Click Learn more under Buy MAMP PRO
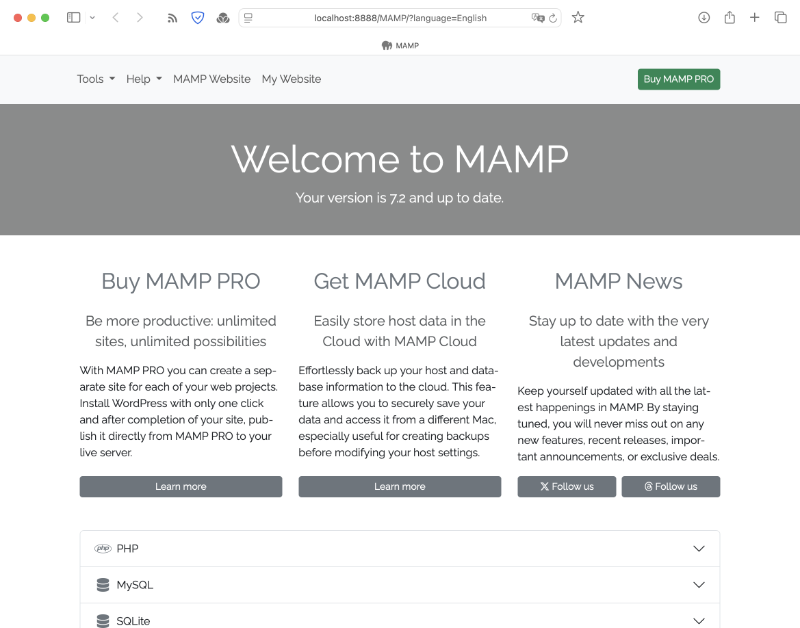The image size is (800, 628). point(181,486)
